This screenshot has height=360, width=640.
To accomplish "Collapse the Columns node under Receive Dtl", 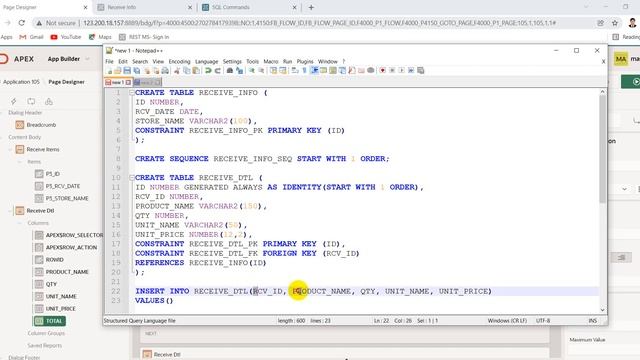I will point(19,223).
